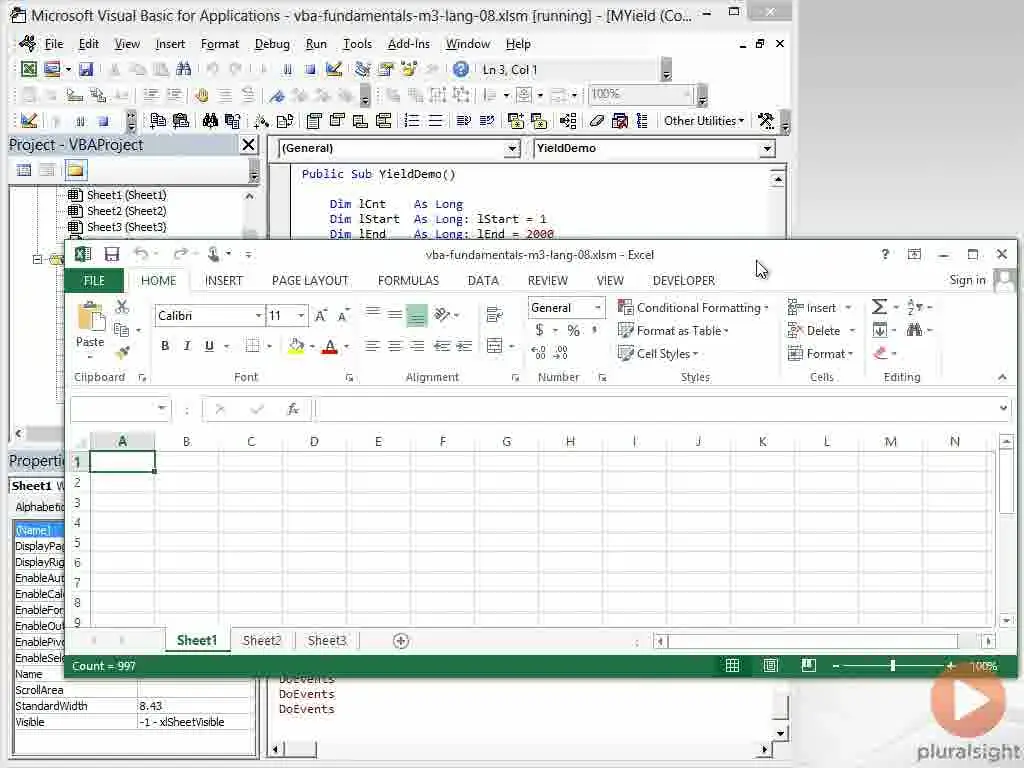Click the VBA toolbar Save icon

pos(86,69)
